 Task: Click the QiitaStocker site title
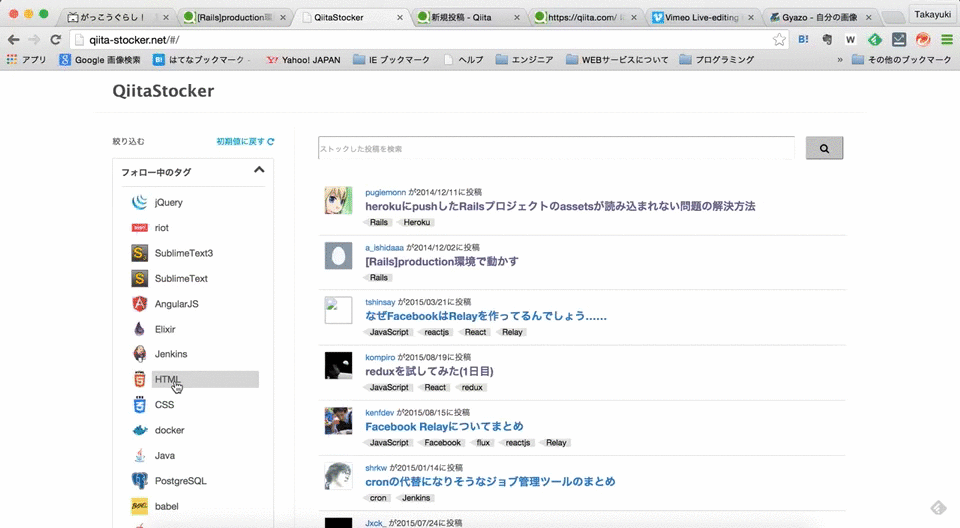point(163,91)
